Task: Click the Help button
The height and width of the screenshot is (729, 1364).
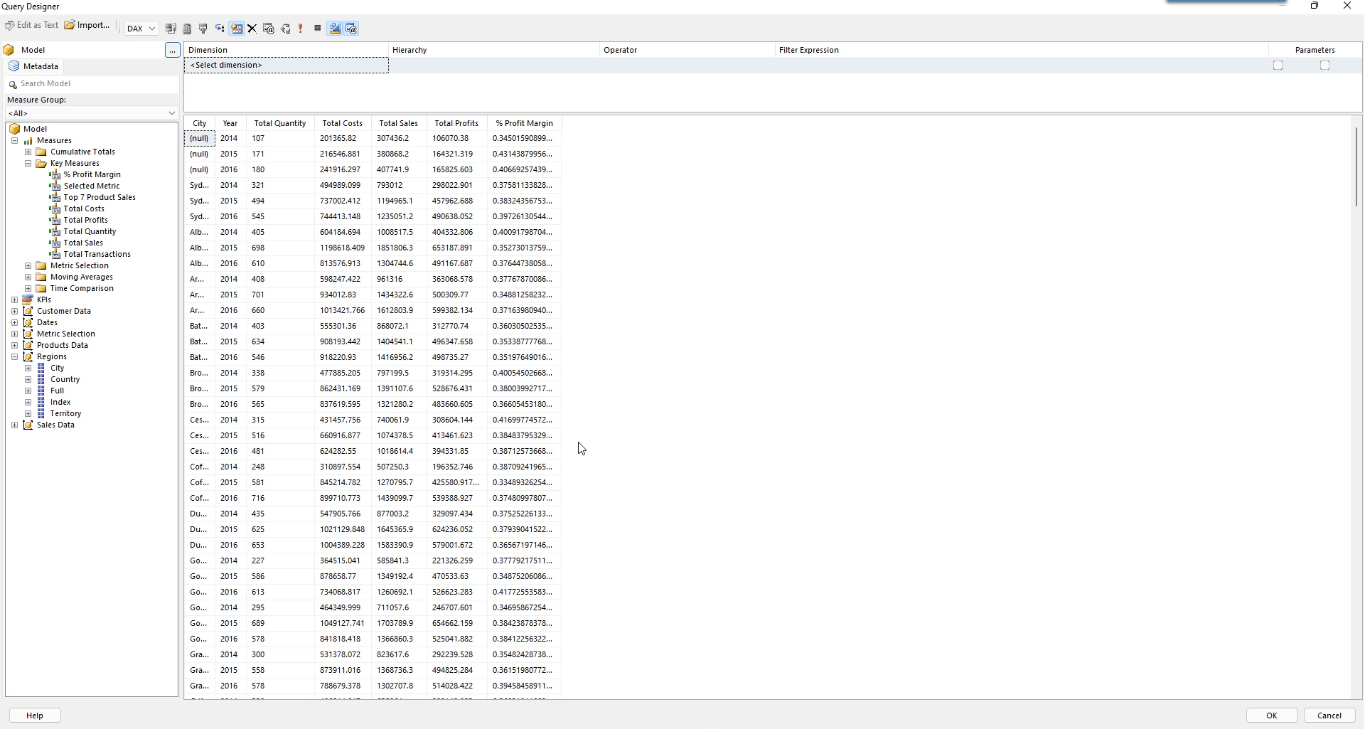Action: pos(35,715)
